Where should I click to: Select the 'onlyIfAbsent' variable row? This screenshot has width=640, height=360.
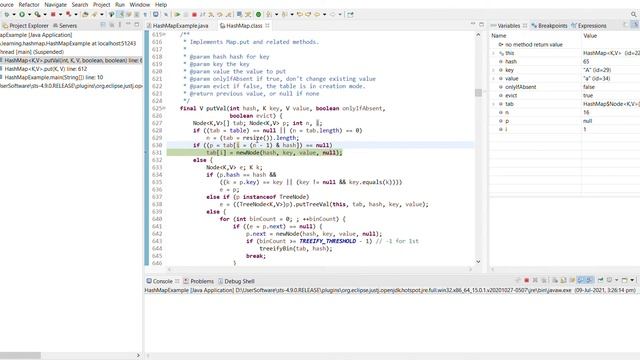pyautogui.click(x=565, y=87)
